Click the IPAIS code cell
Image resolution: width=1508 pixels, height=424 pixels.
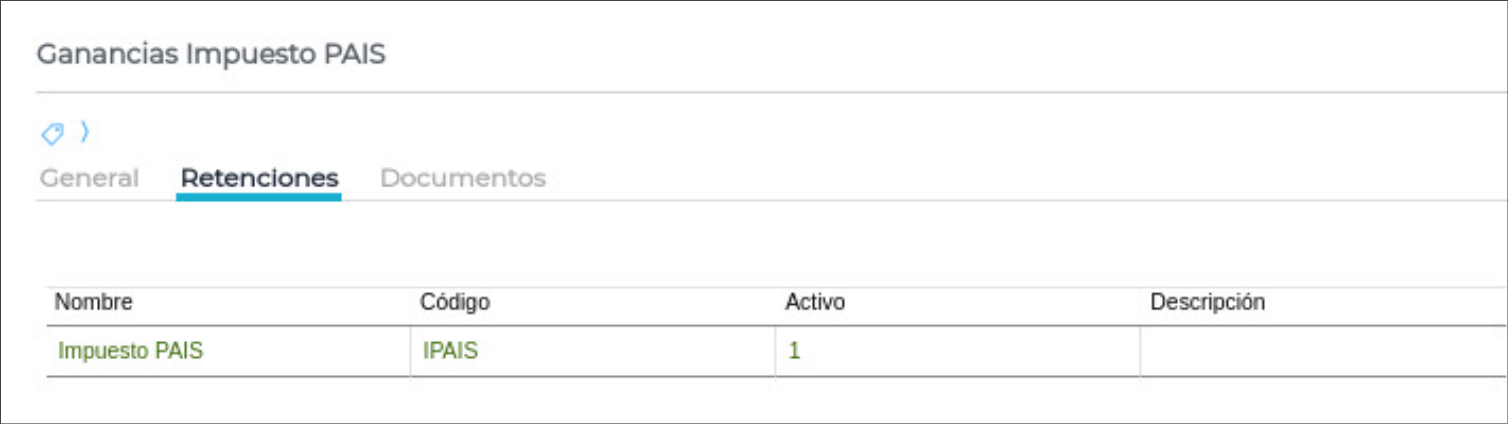449,351
